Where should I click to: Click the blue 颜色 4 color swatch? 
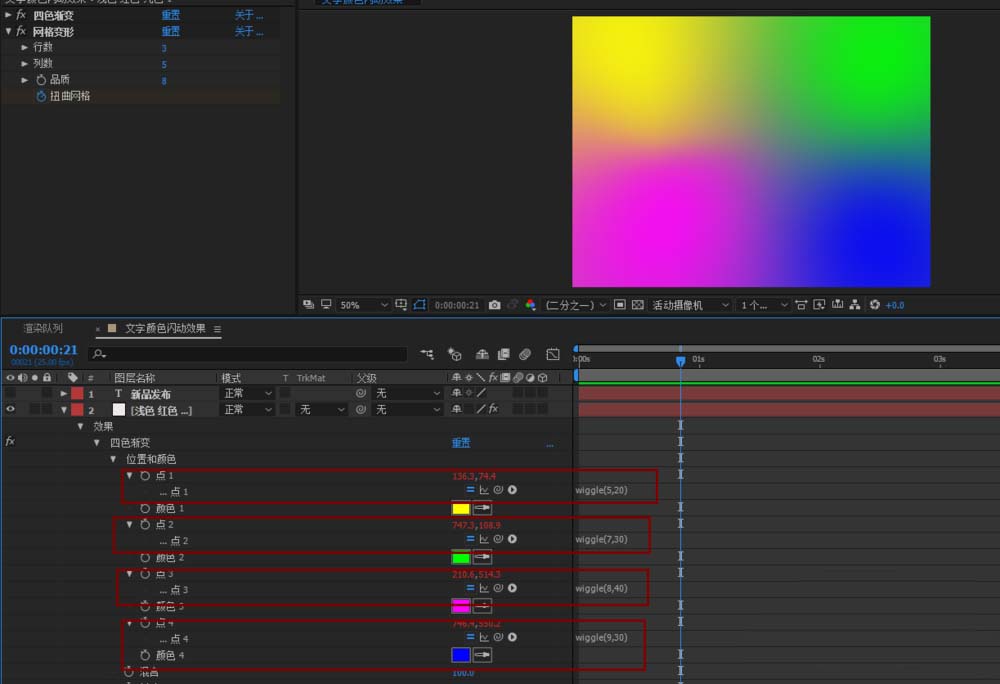[x=461, y=655]
